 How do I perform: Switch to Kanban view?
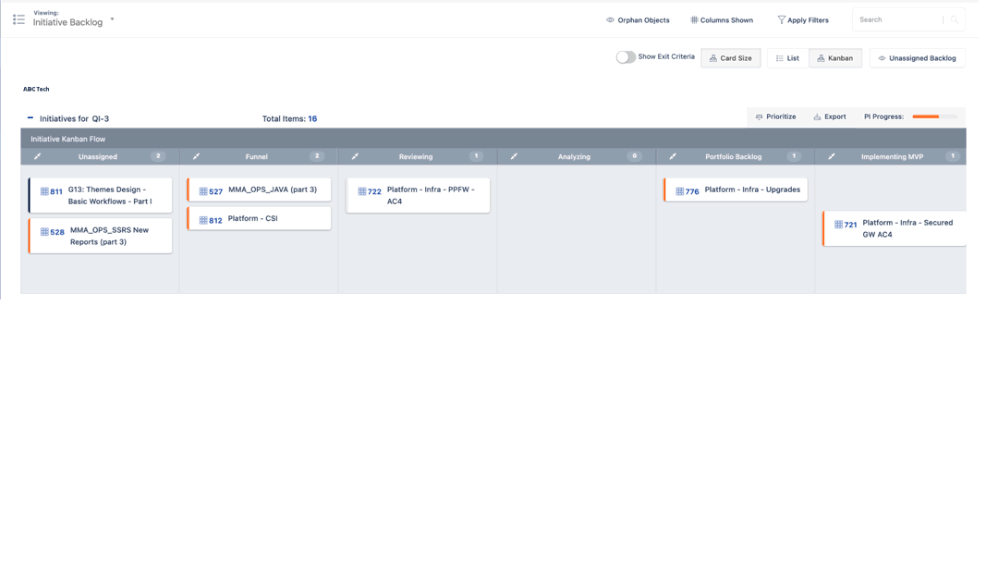pyautogui.click(x=835, y=58)
